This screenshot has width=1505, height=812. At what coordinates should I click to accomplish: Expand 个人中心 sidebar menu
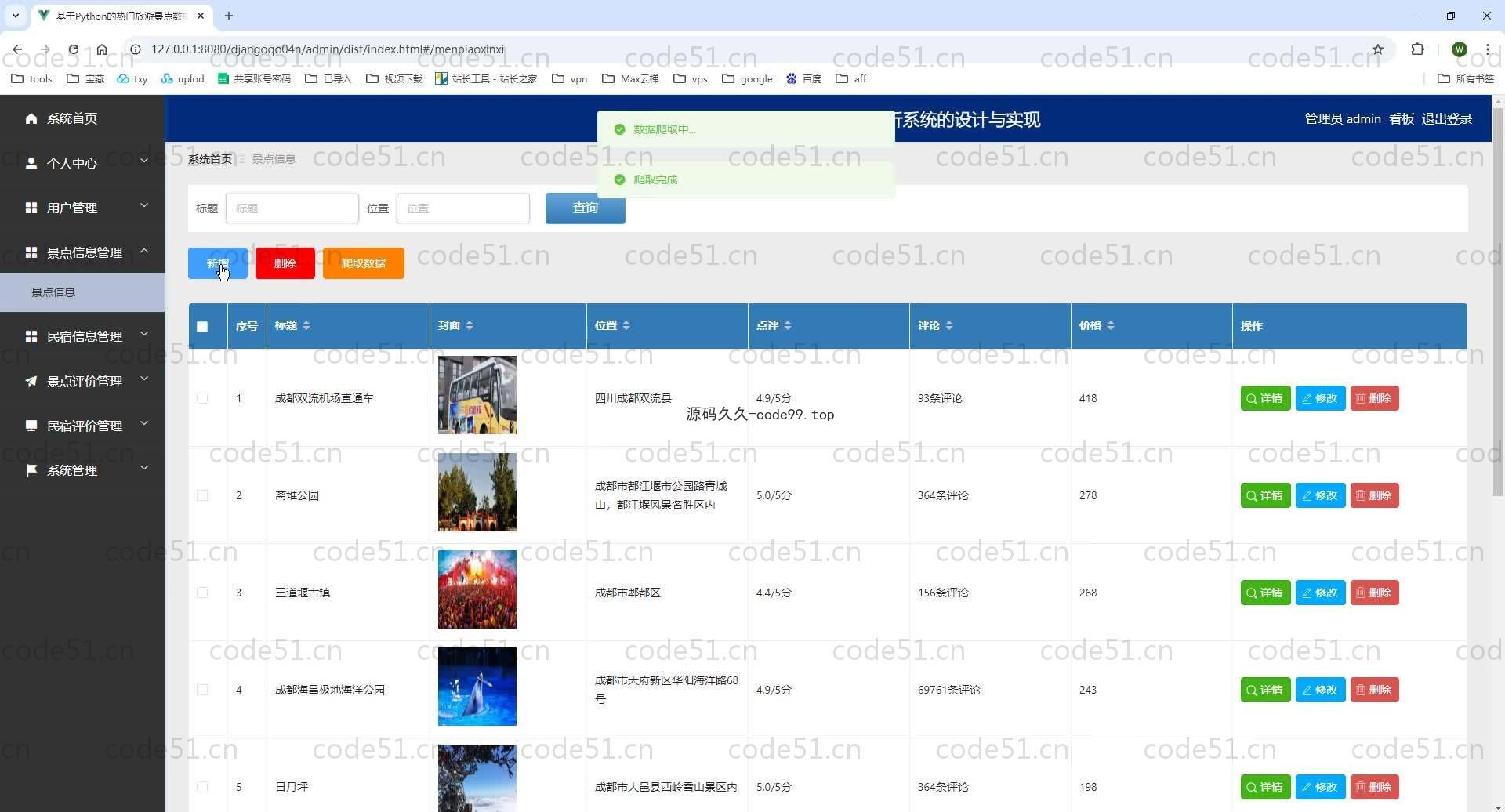pos(82,163)
